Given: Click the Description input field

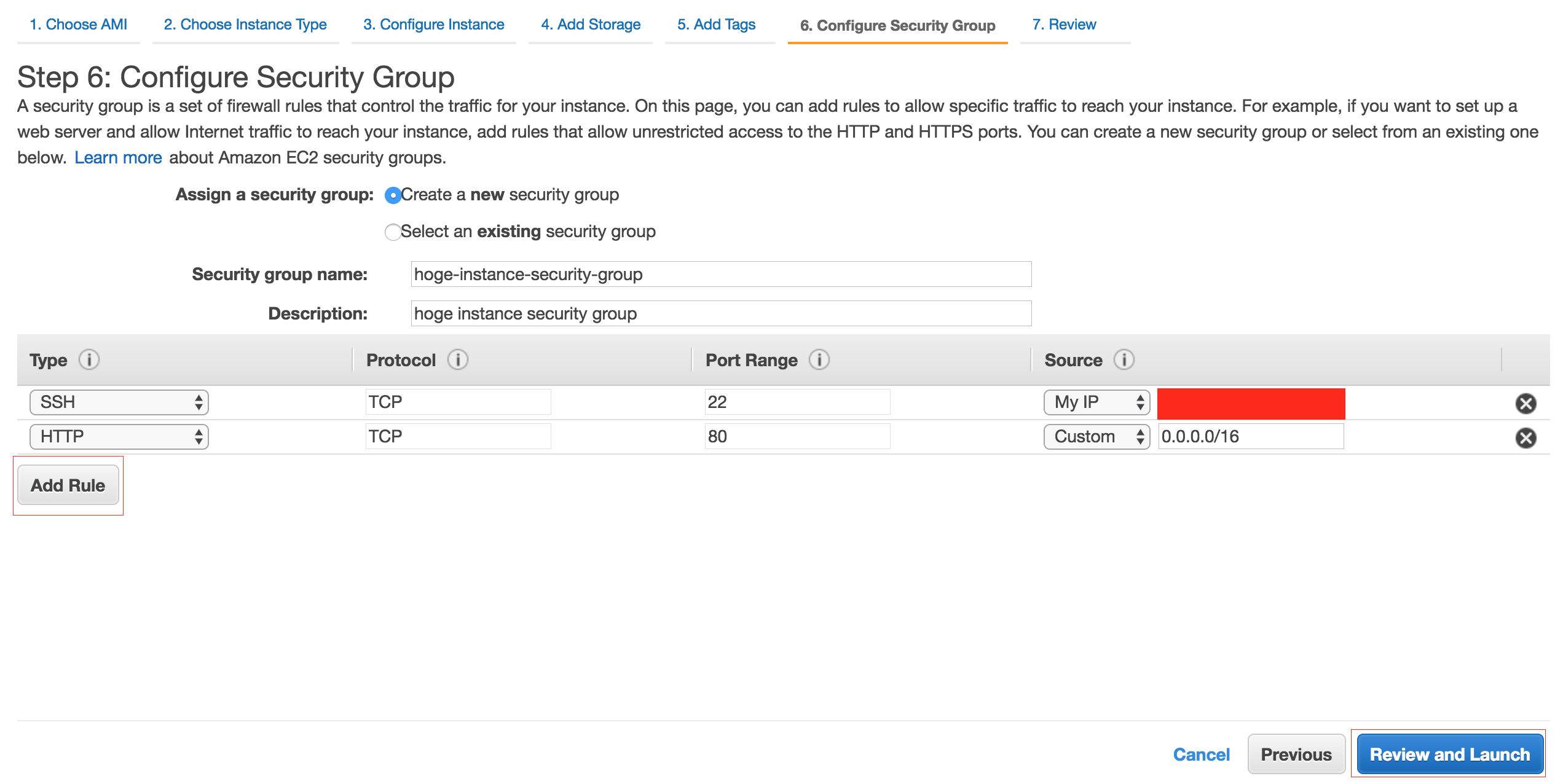Looking at the screenshot, I should 721,313.
